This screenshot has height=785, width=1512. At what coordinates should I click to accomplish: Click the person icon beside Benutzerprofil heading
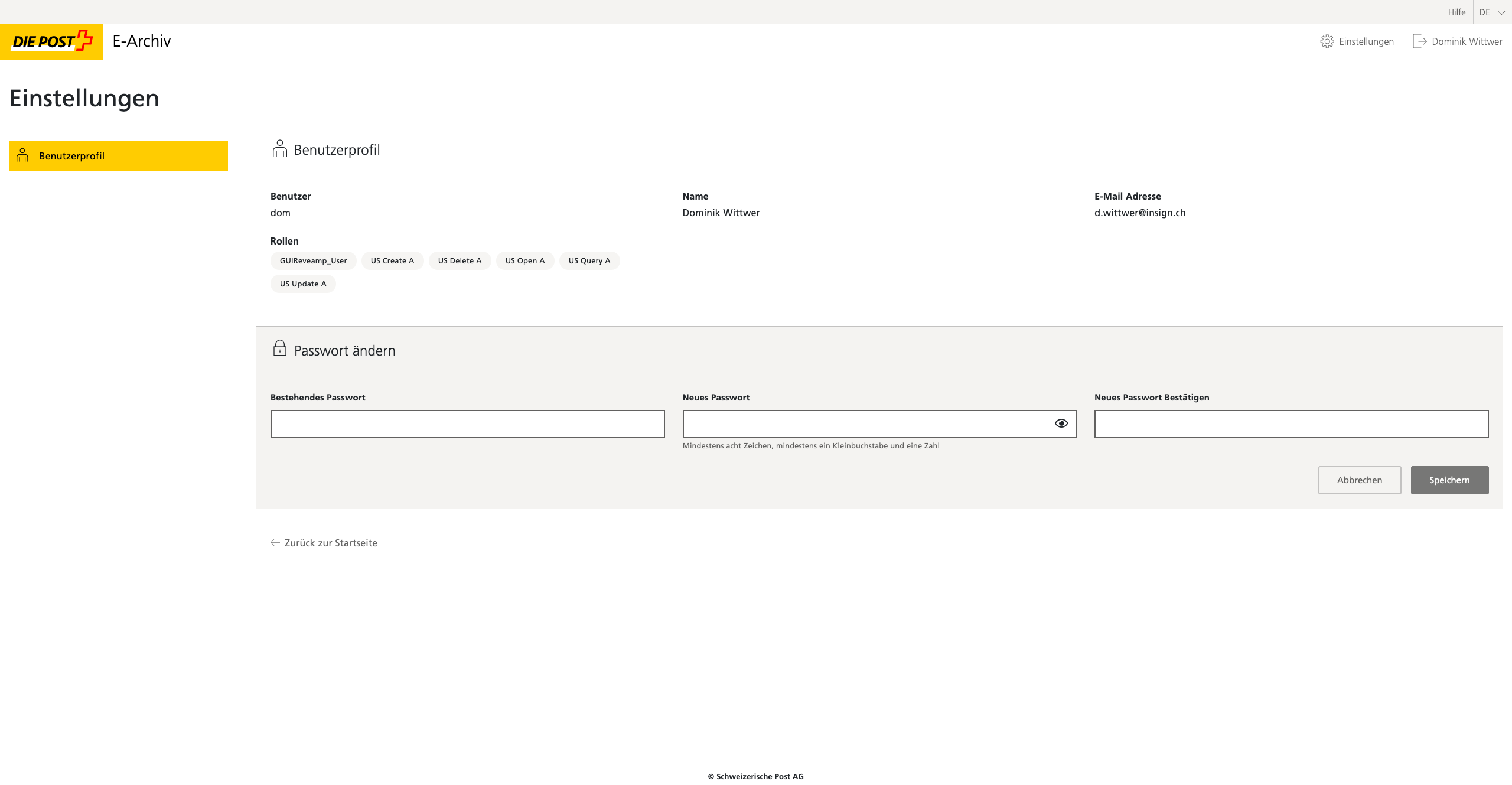(x=279, y=148)
